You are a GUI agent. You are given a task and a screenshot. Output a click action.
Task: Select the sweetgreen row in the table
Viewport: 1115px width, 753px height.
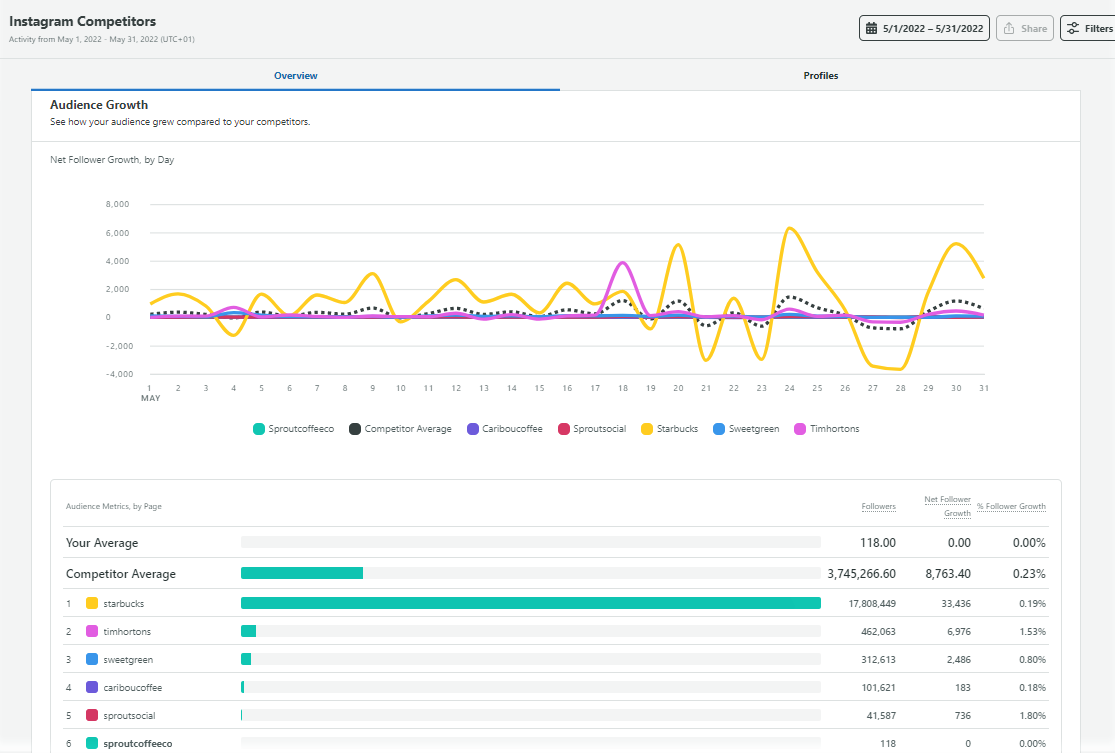click(128, 660)
